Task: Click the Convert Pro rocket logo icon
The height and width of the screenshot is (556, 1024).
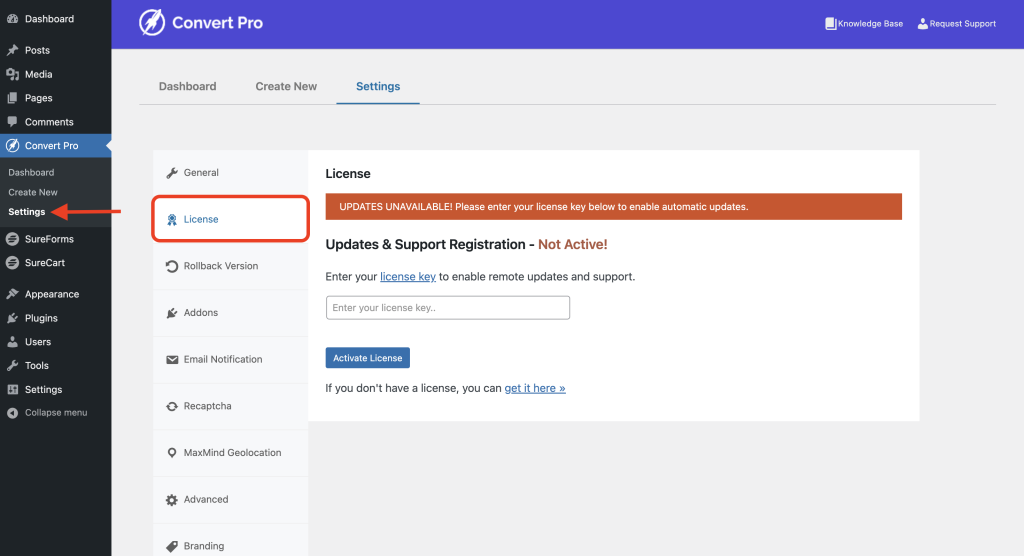Action: (x=152, y=23)
